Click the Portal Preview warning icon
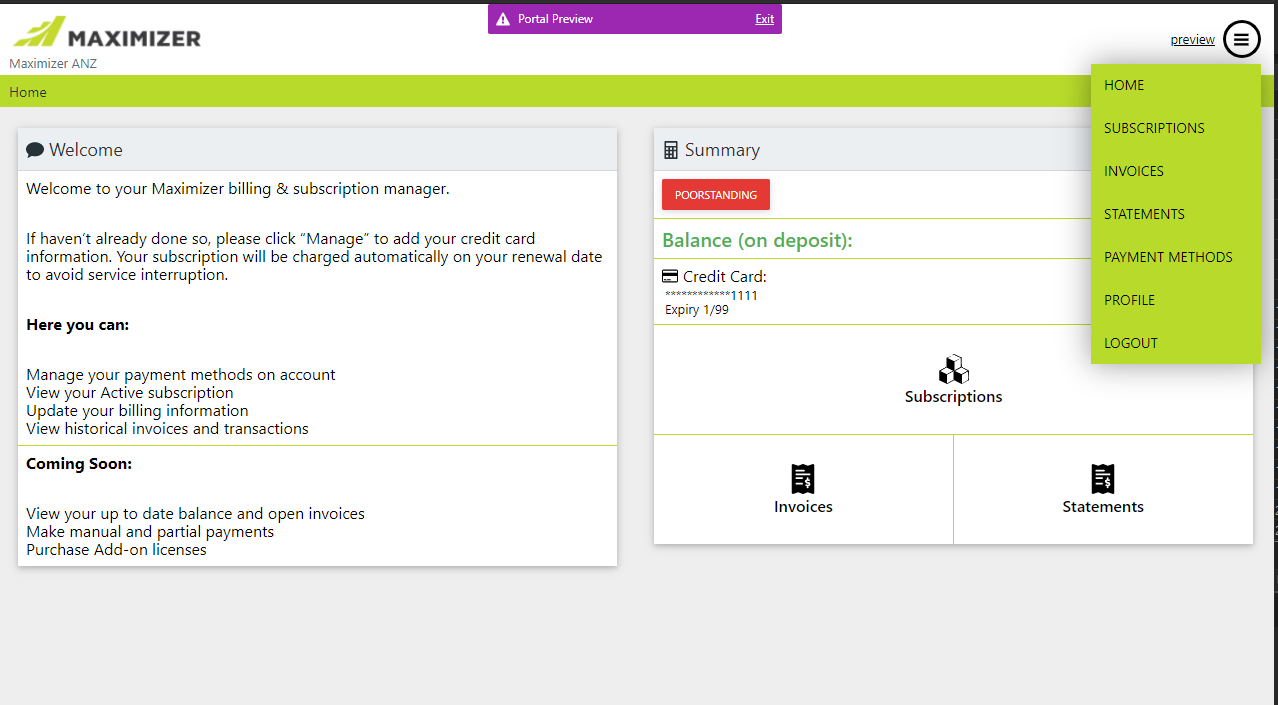The height and width of the screenshot is (705, 1278). click(x=503, y=19)
